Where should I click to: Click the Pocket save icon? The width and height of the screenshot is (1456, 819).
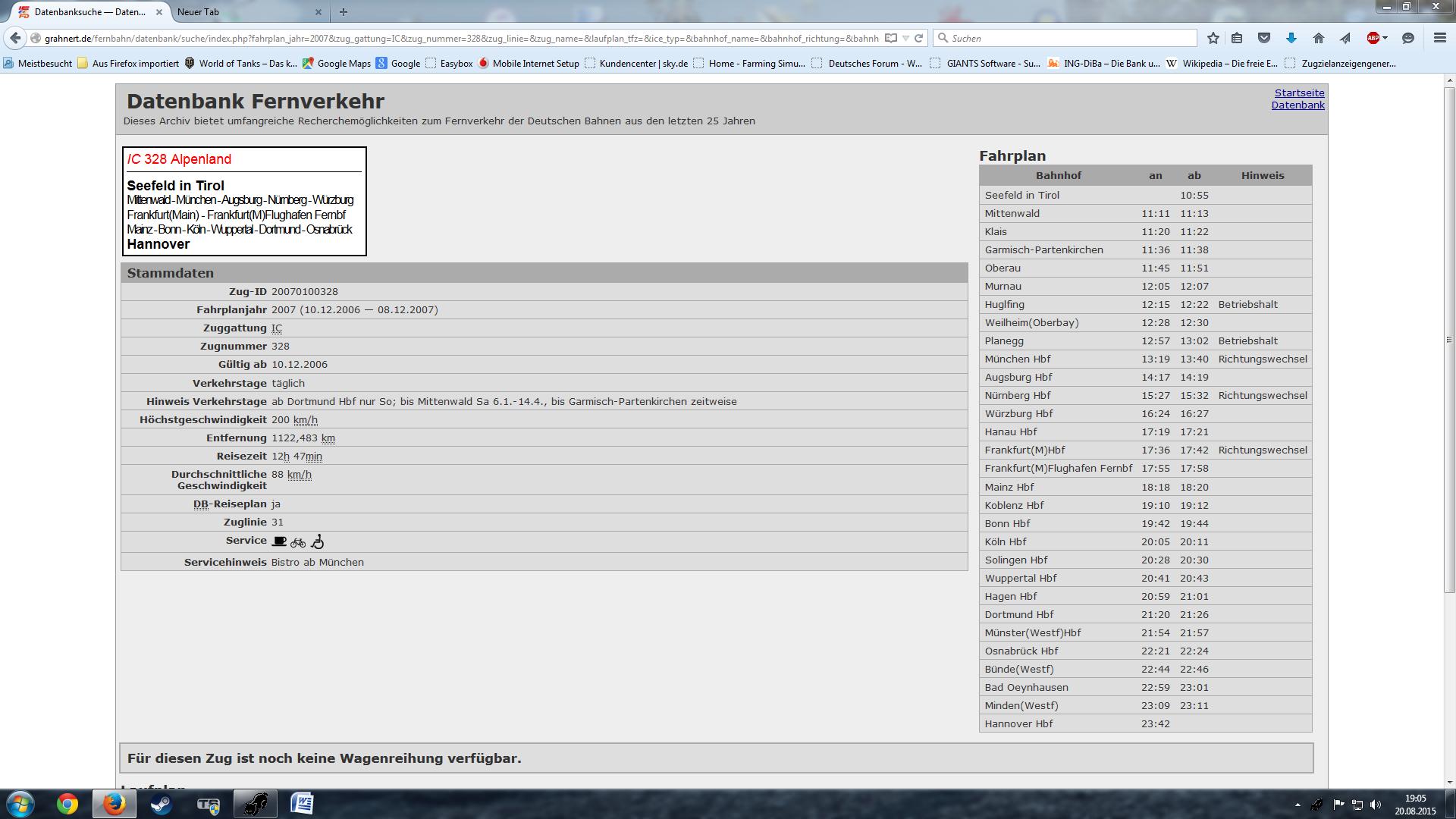click(x=1263, y=38)
